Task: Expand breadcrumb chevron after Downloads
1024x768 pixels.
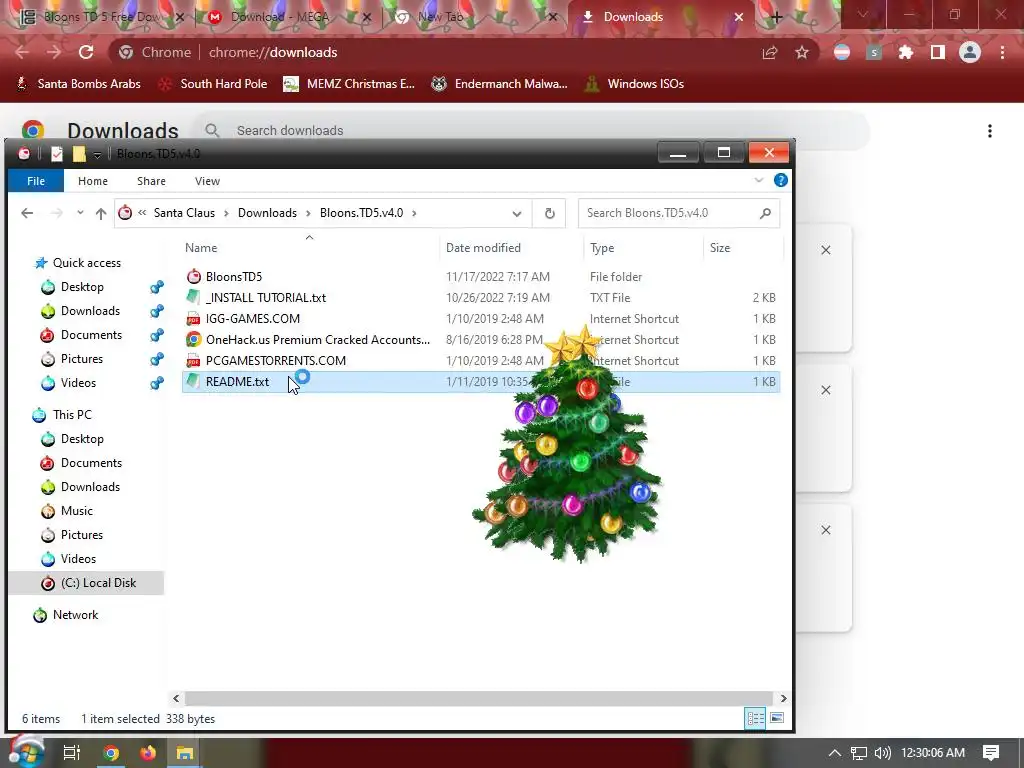Action: click(x=310, y=213)
